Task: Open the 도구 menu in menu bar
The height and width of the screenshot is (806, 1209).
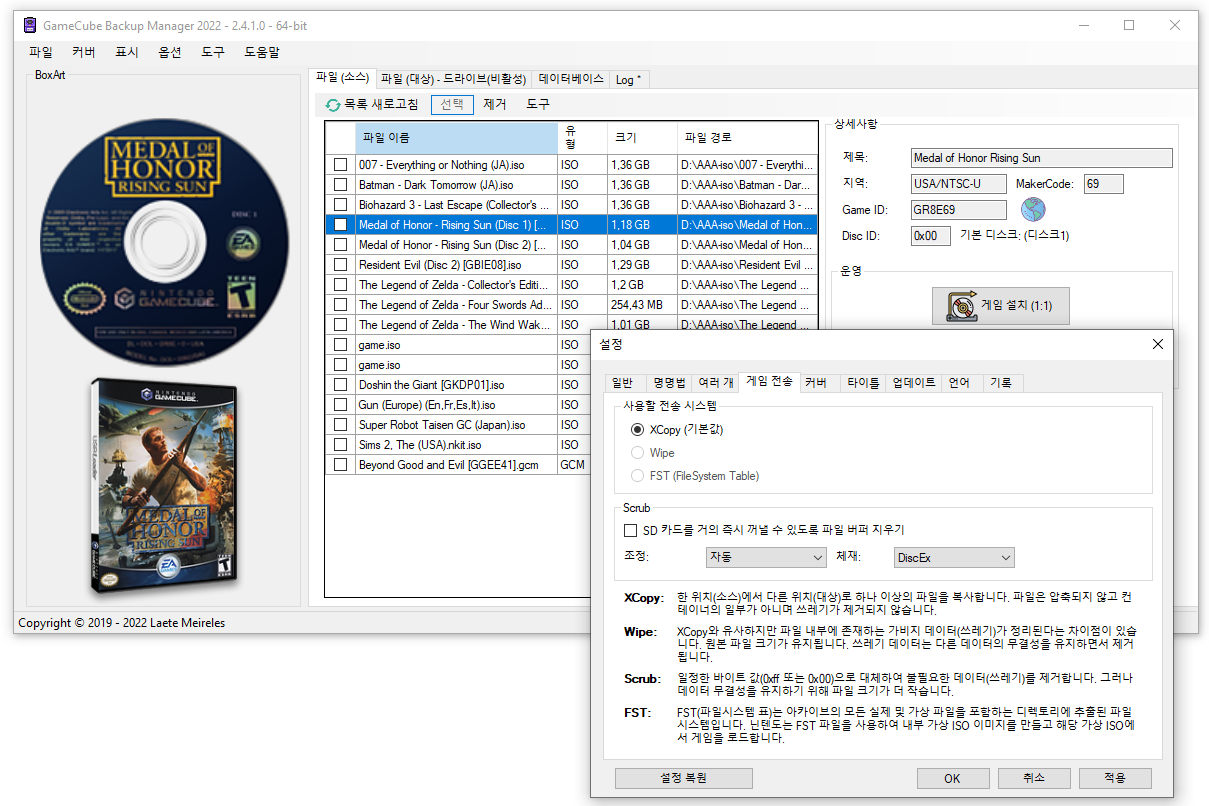Action: coord(213,52)
